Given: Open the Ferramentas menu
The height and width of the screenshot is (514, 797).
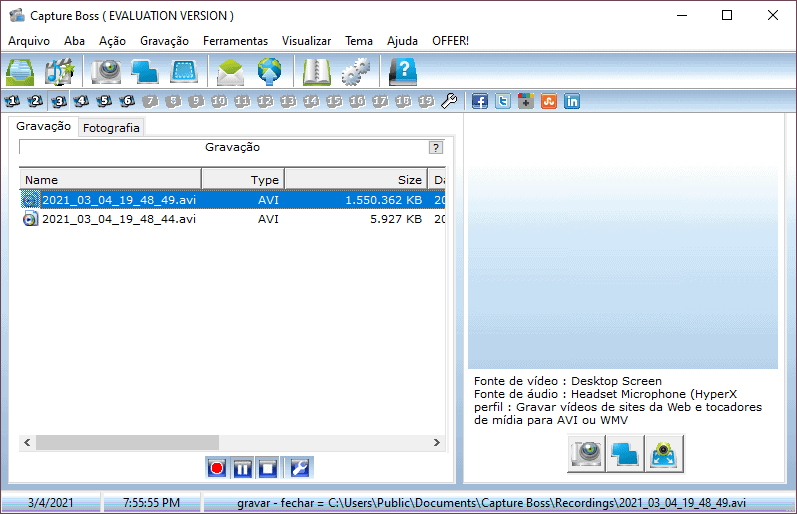Looking at the screenshot, I should click(235, 41).
